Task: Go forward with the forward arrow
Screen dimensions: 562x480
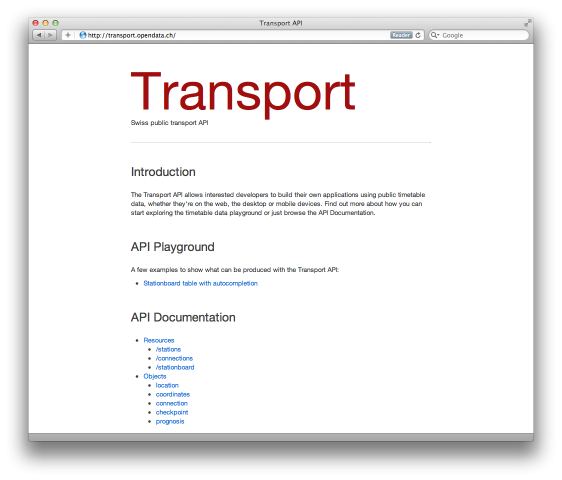Action: [x=51, y=35]
